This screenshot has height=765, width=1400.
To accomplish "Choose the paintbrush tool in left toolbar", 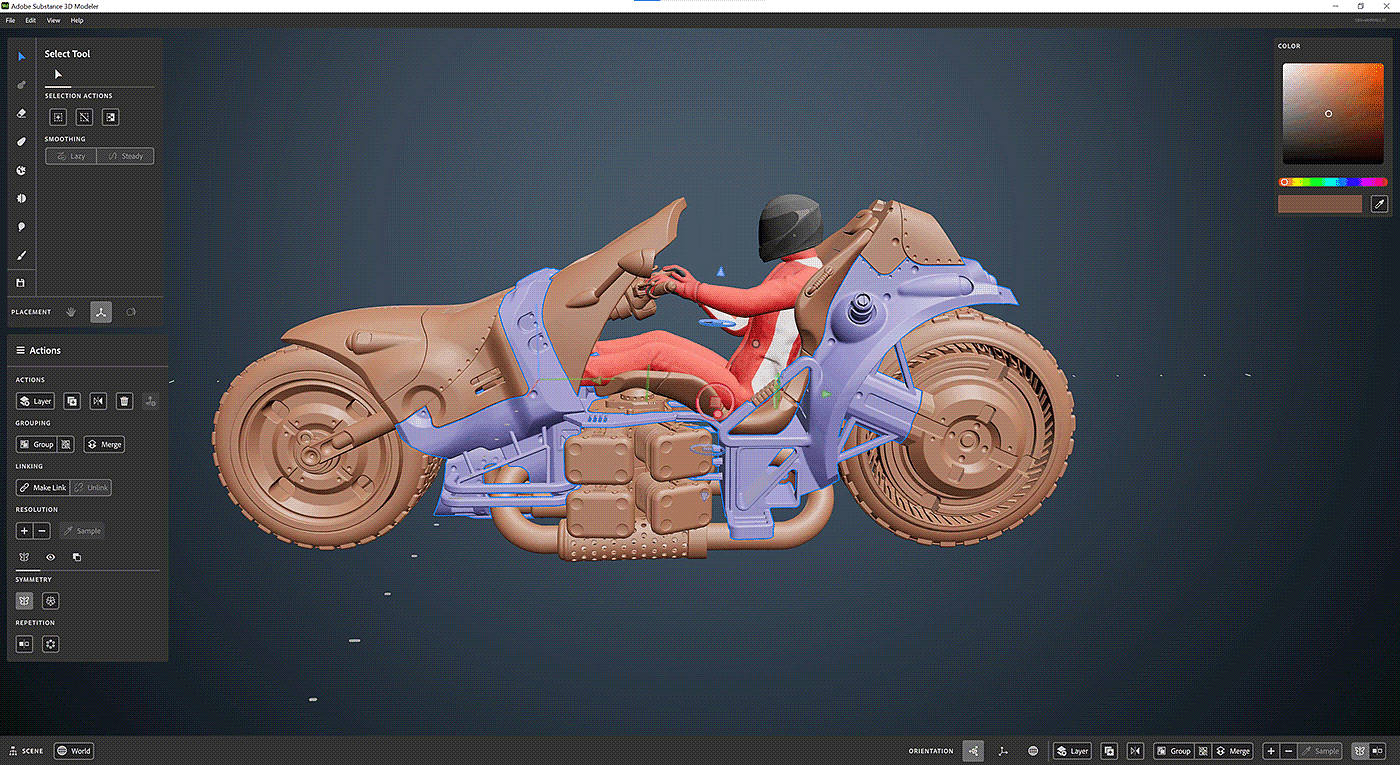I will point(22,255).
